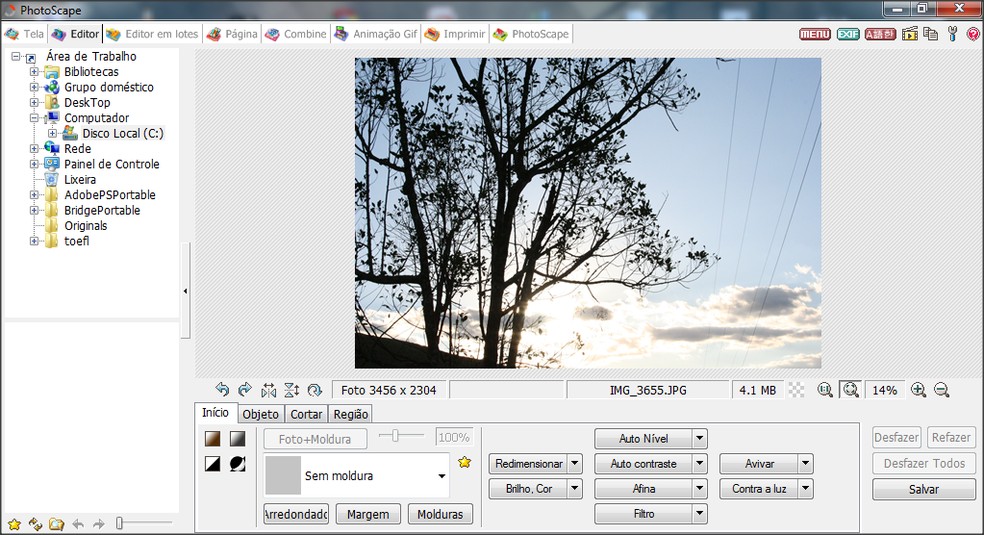This screenshot has width=984, height=535.
Task: Switch to the Tela tab
Action: (24, 34)
